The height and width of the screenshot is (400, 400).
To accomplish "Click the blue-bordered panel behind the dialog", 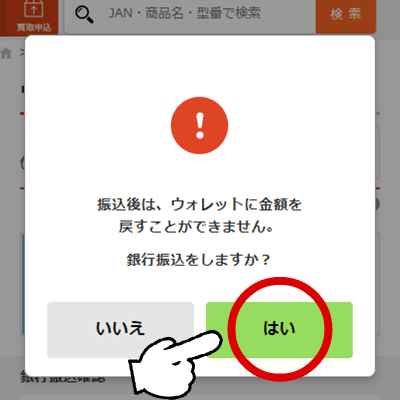I will [x=23, y=284].
